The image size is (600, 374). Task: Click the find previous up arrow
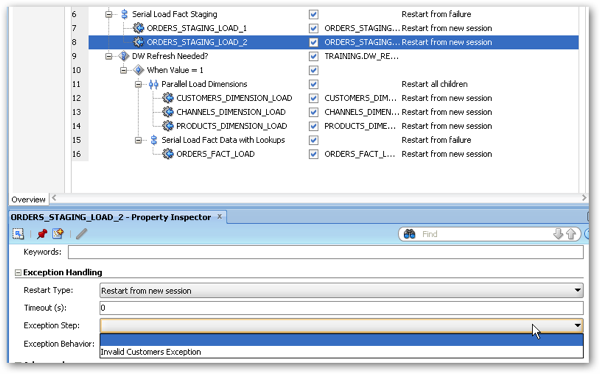(x=571, y=234)
